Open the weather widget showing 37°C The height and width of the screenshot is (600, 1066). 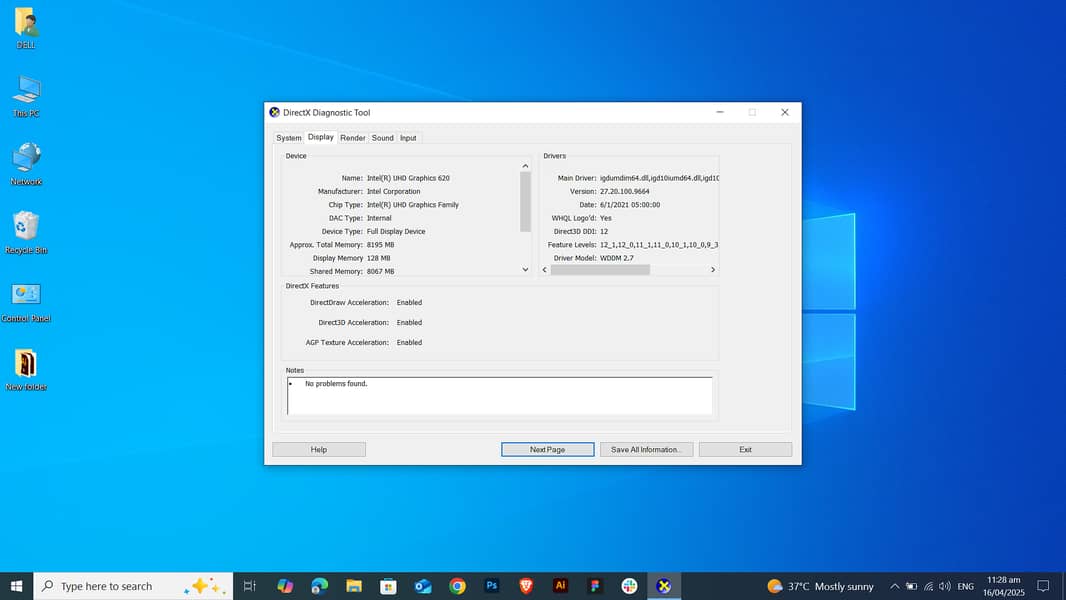tap(820, 586)
